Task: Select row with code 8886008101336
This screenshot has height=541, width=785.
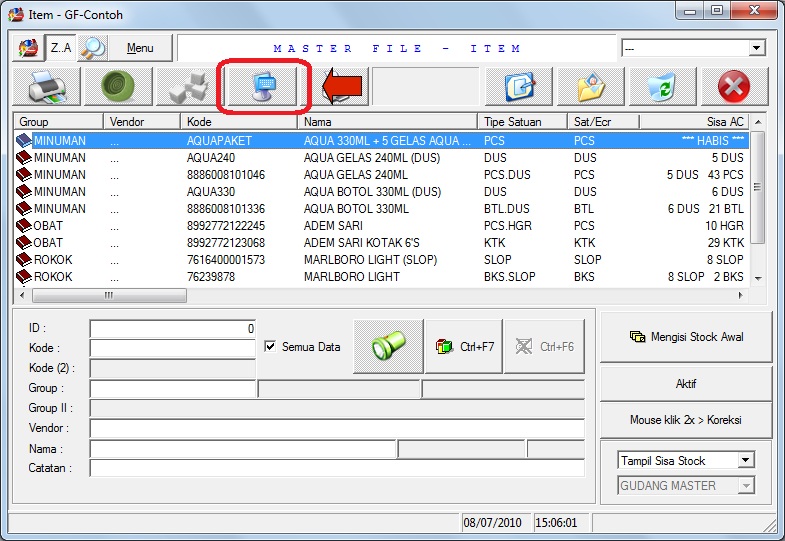Action: 381,209
